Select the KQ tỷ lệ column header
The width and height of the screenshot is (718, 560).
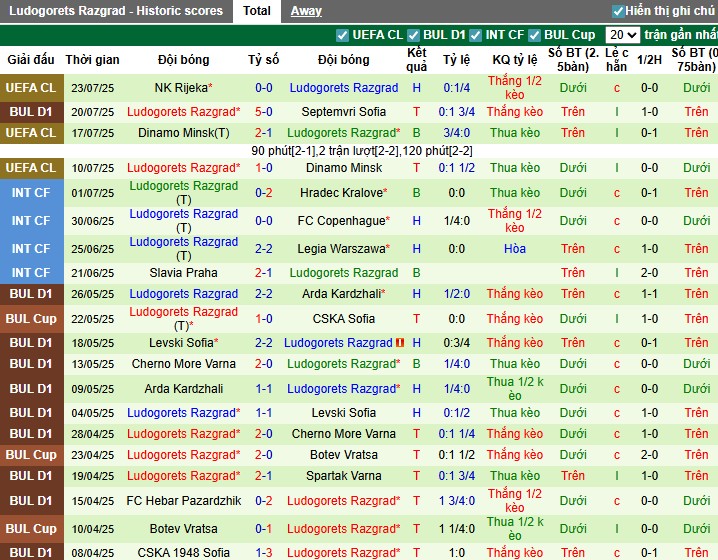pos(515,60)
